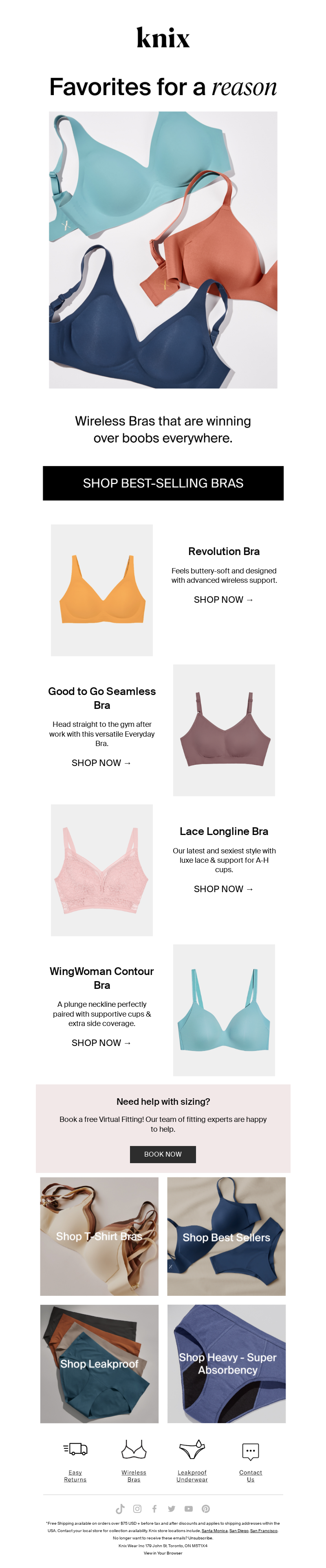
Task: Click the Easy Returns truck icon
Action: (75, 1449)
